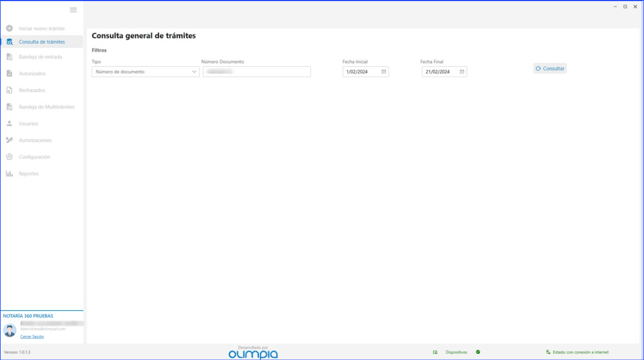Screen dimensions: 644x360
Task: Maximize the application window
Action: [625, 7]
